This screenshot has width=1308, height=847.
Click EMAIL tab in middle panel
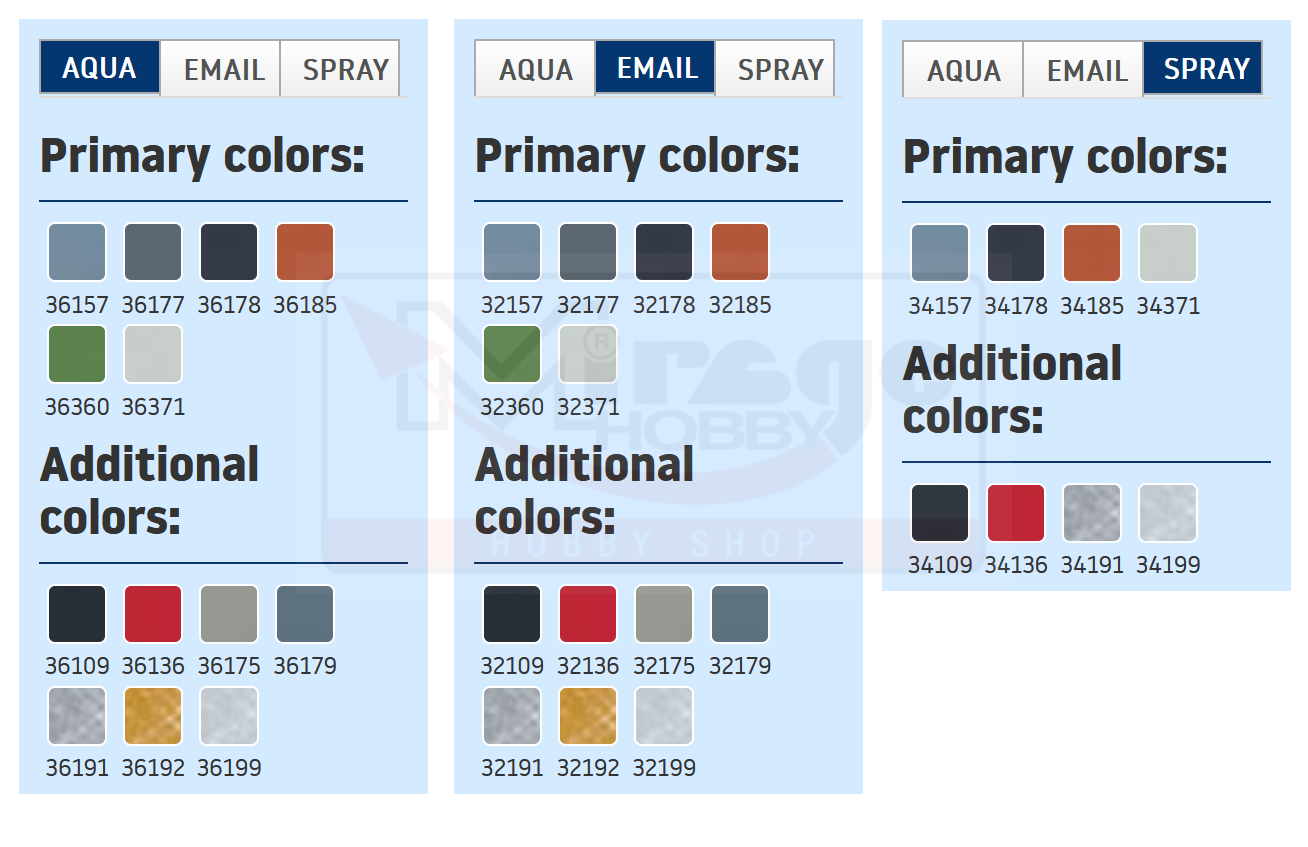point(656,68)
